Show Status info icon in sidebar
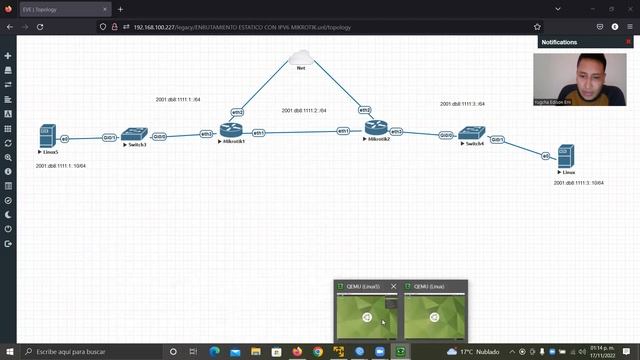 pyautogui.click(x=8, y=171)
